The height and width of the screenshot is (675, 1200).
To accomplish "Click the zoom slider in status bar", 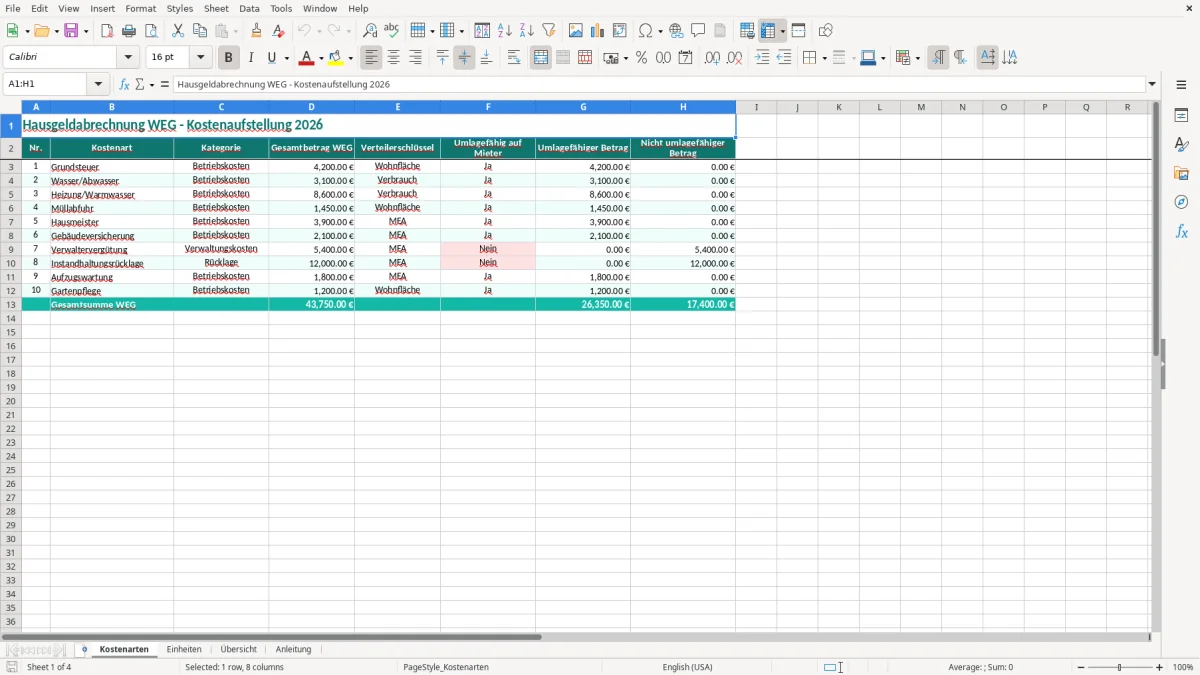I will (1120, 667).
